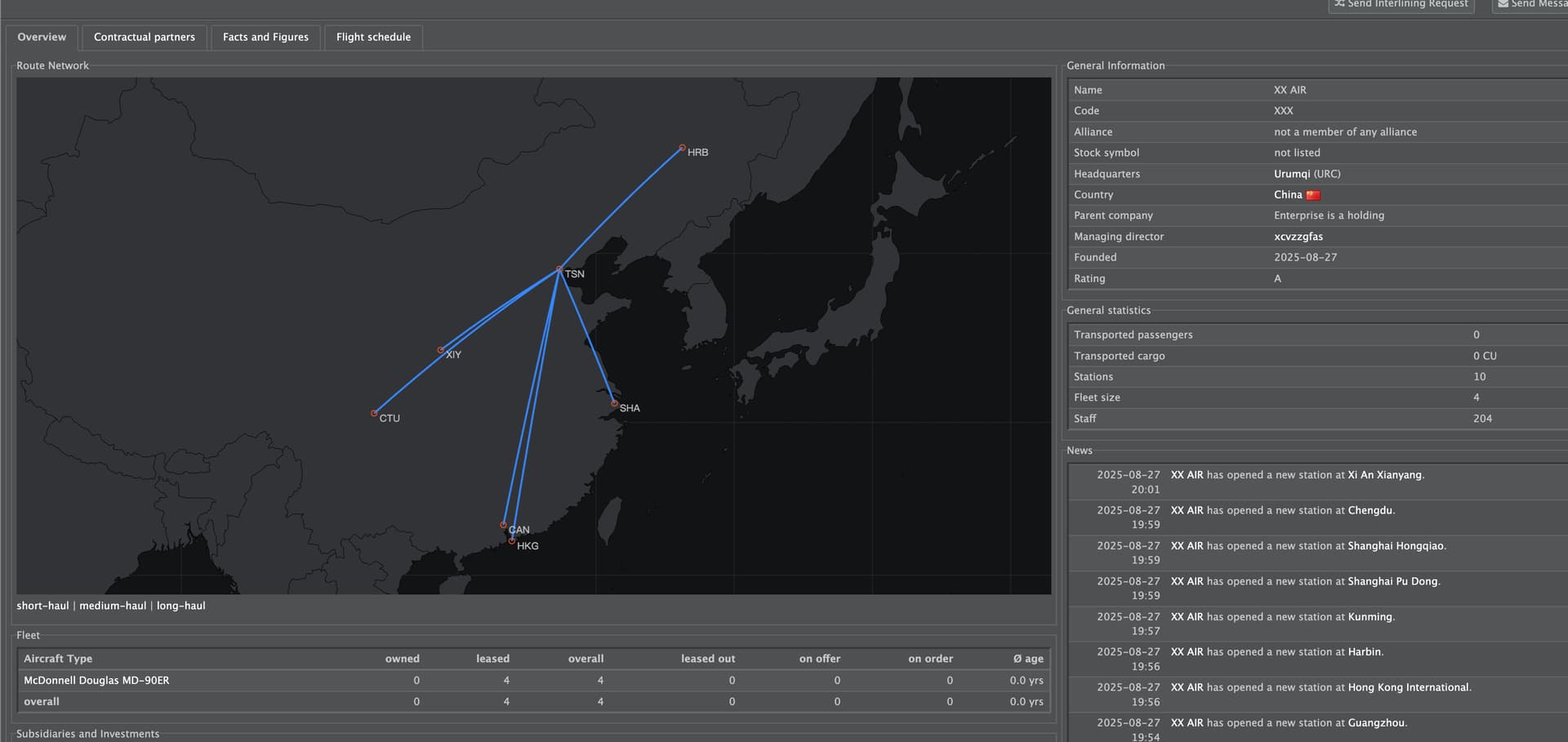Click the Send Interlining Request button
Viewport: 1568px width, 742px height.
pyautogui.click(x=1401, y=4)
